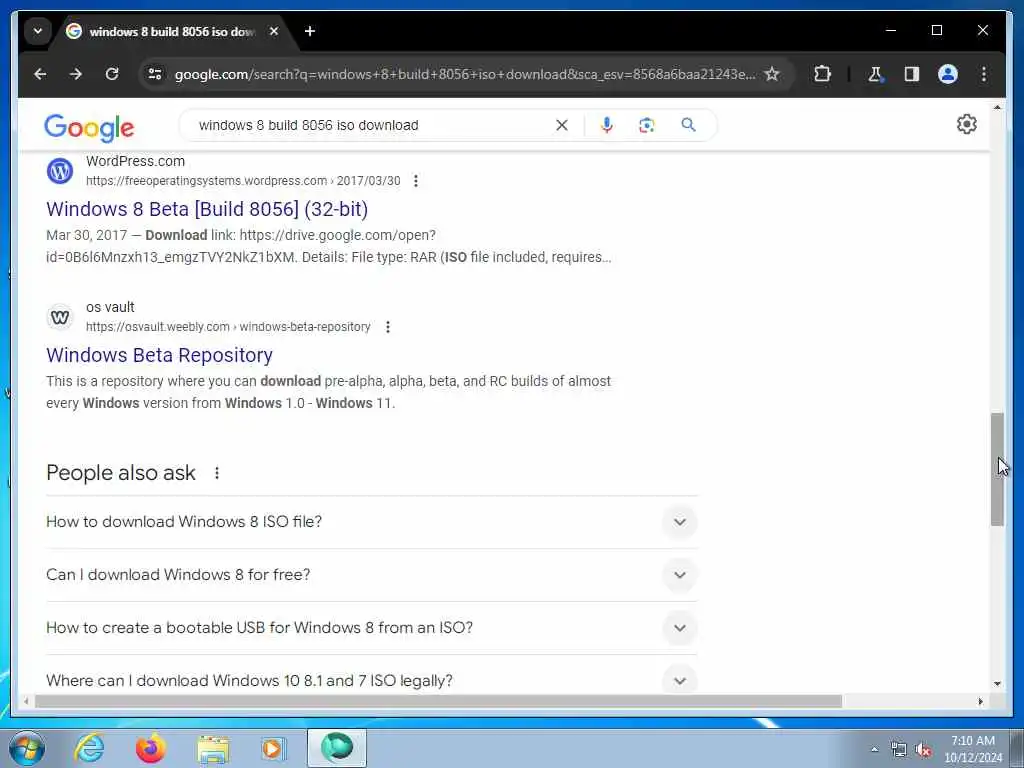1024x768 pixels.
Task: Open People also ask options menu
Action: click(217, 473)
